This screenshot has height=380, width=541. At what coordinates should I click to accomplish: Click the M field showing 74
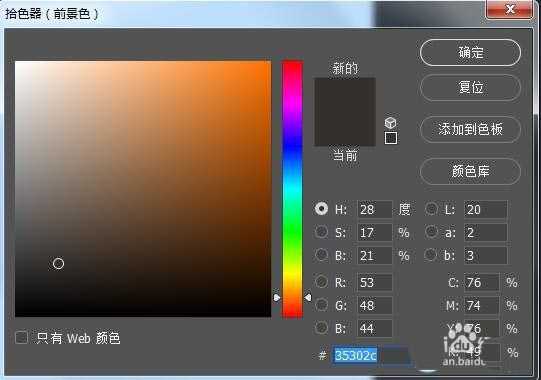point(482,305)
